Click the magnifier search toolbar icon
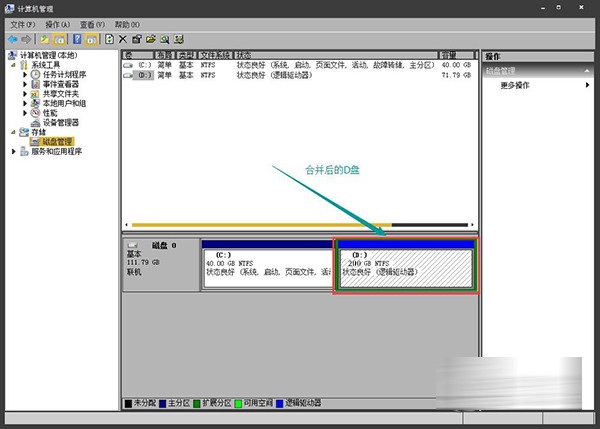 click(165, 39)
